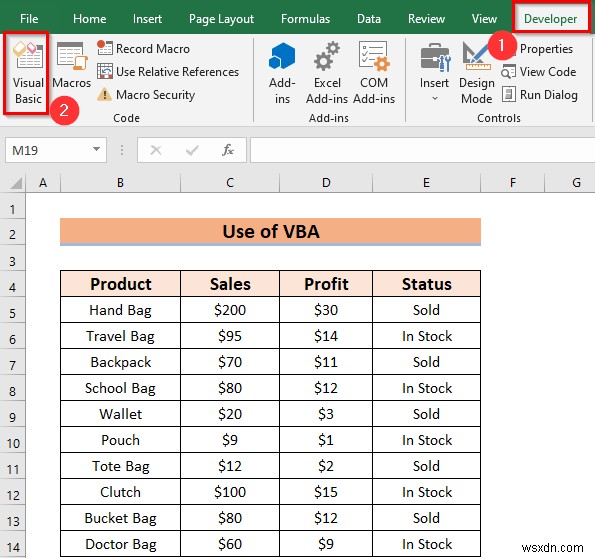Select the School Bag cell
Screen dimensions: 595x558
tap(120, 388)
